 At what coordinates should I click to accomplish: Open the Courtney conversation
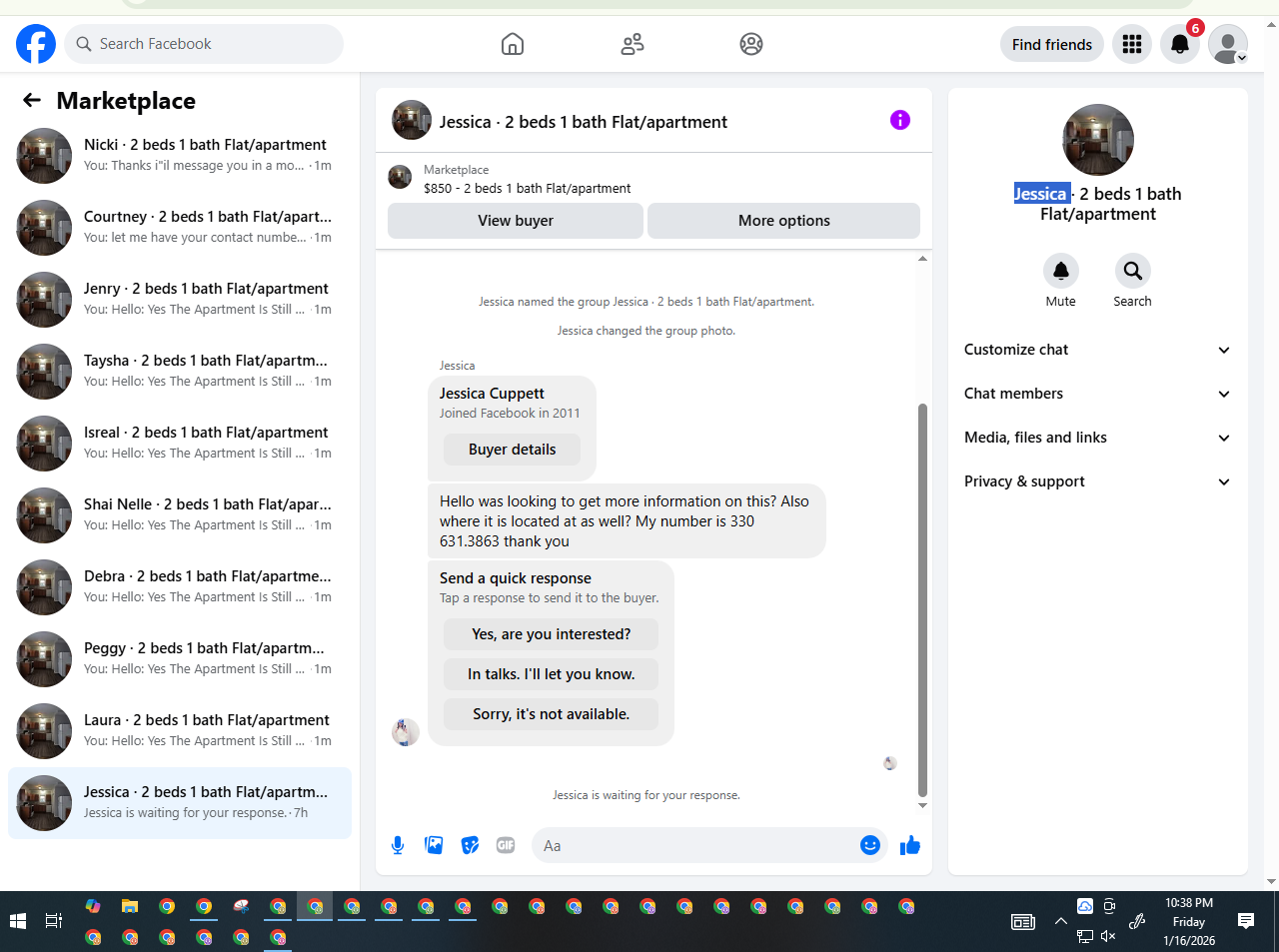coord(180,228)
